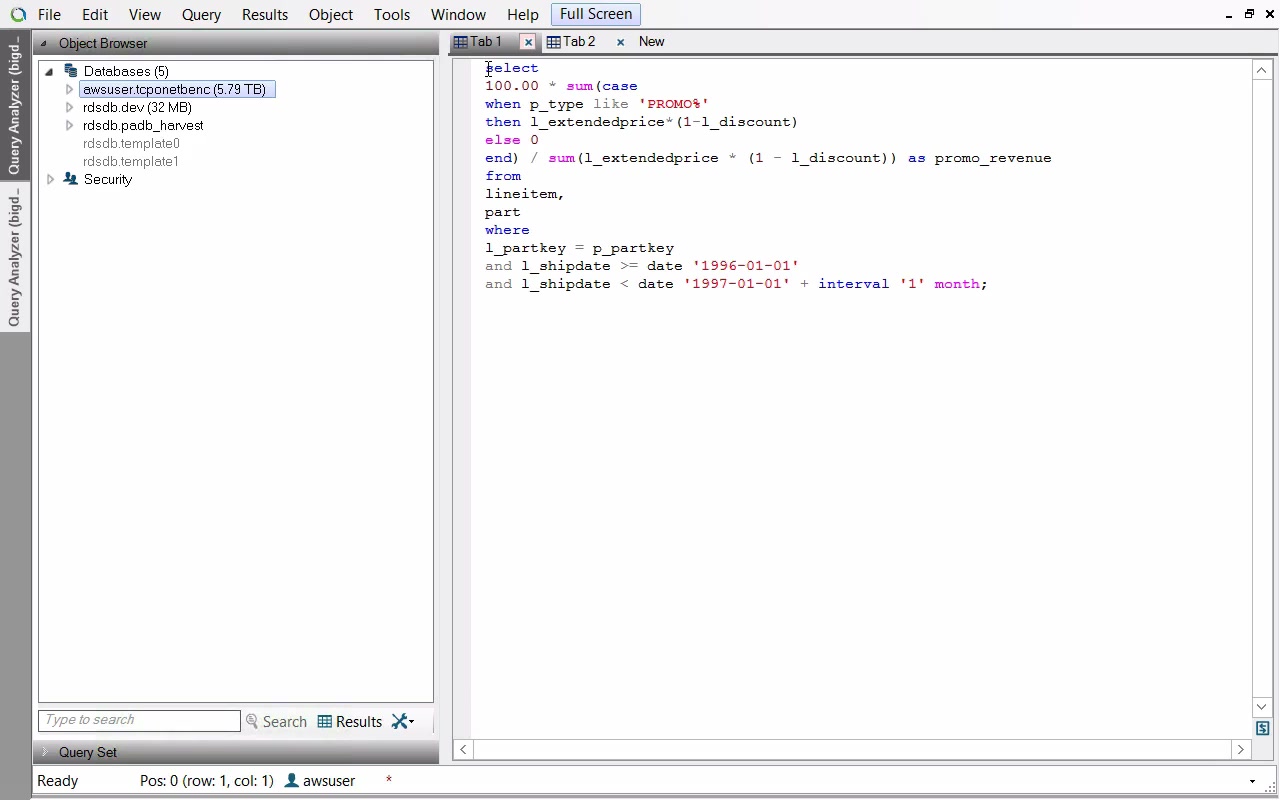Viewport: 1280px width, 800px height.
Task: Click New to open a new tab
Action: click(x=651, y=42)
